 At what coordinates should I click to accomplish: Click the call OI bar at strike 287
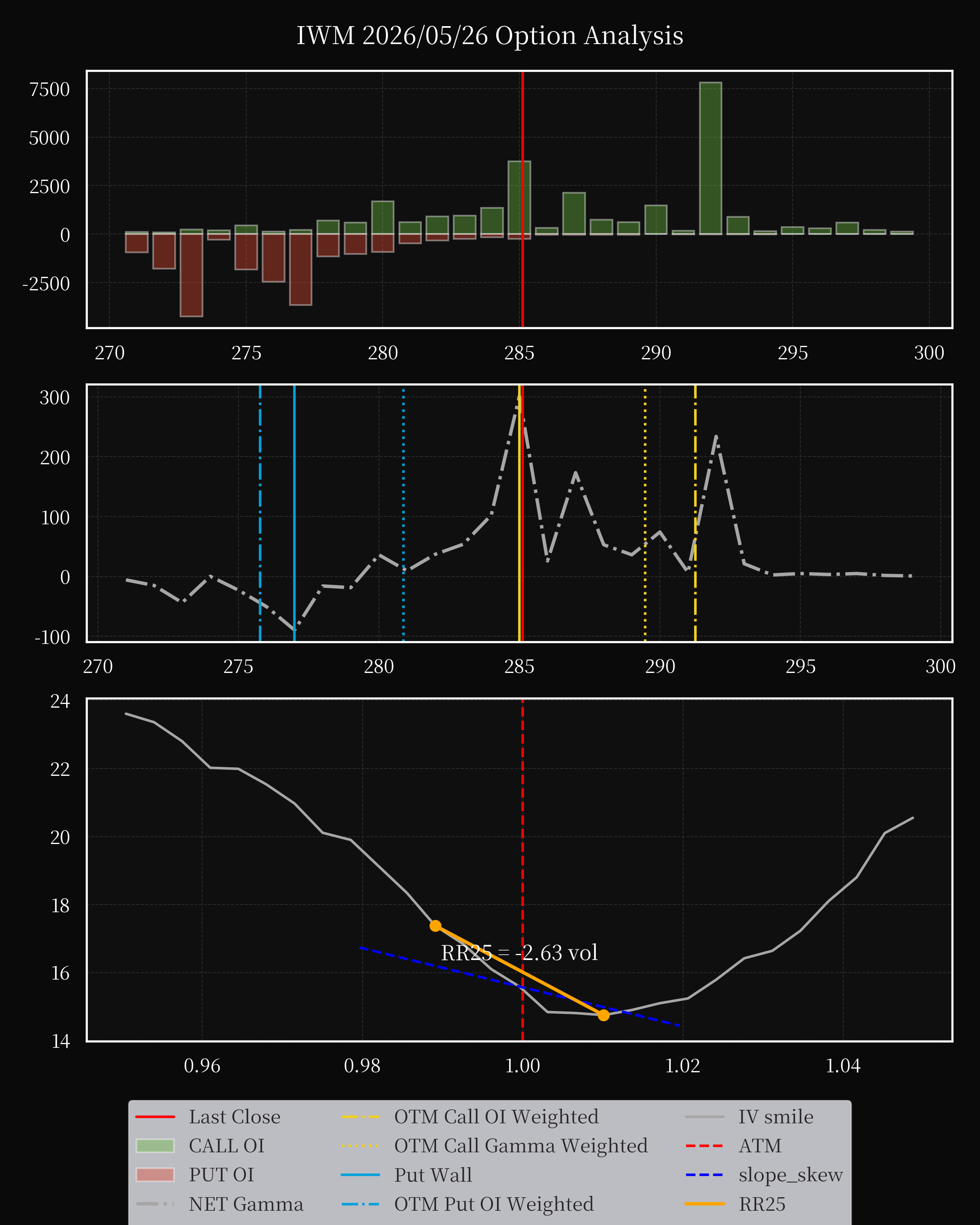[x=574, y=214]
